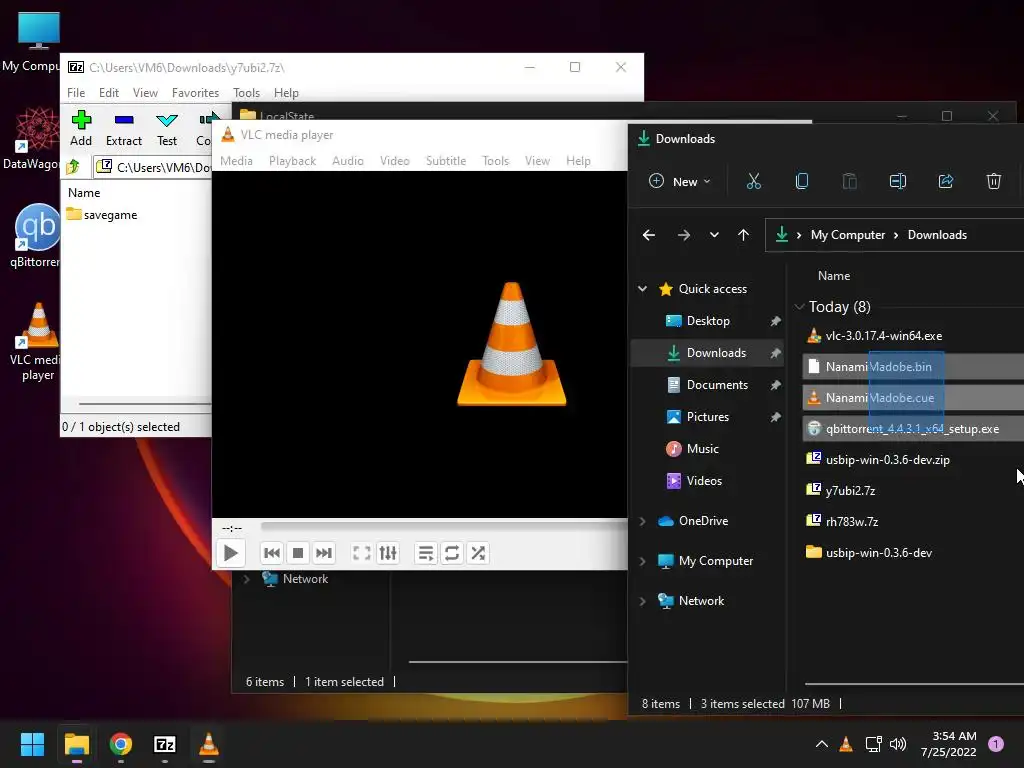Toggle random shuffle in VLC
The width and height of the screenshot is (1024, 768).
pyautogui.click(x=478, y=553)
